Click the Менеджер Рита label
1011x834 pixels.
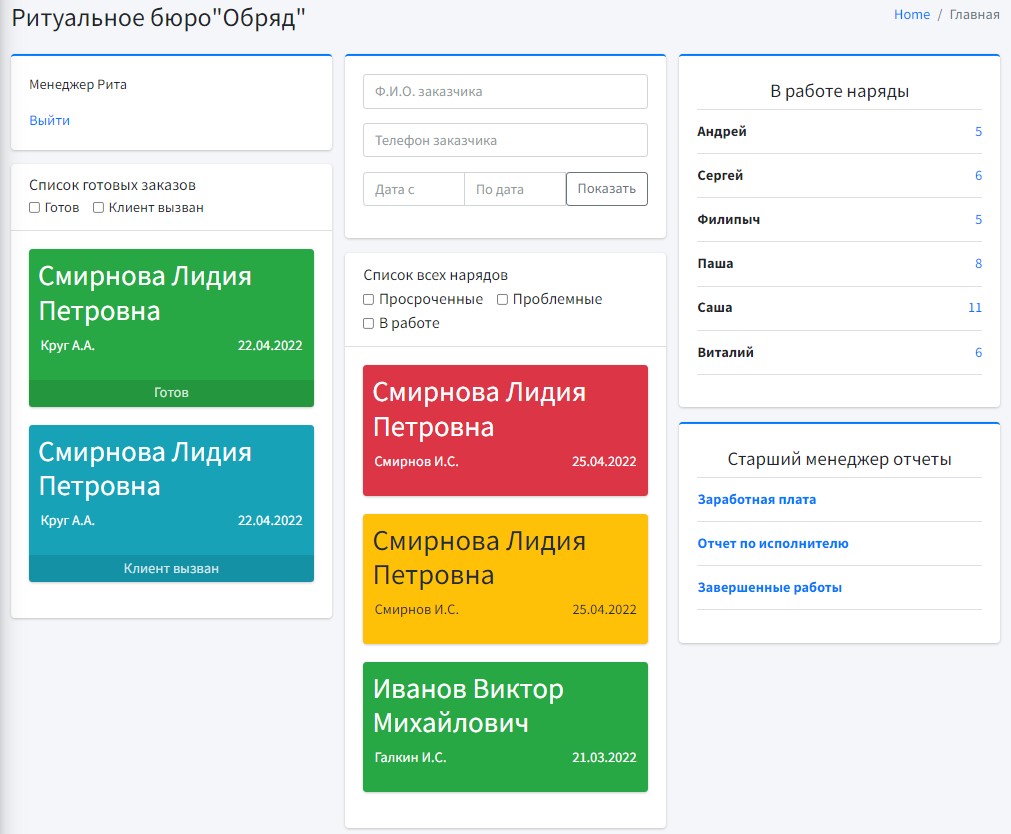[78, 84]
